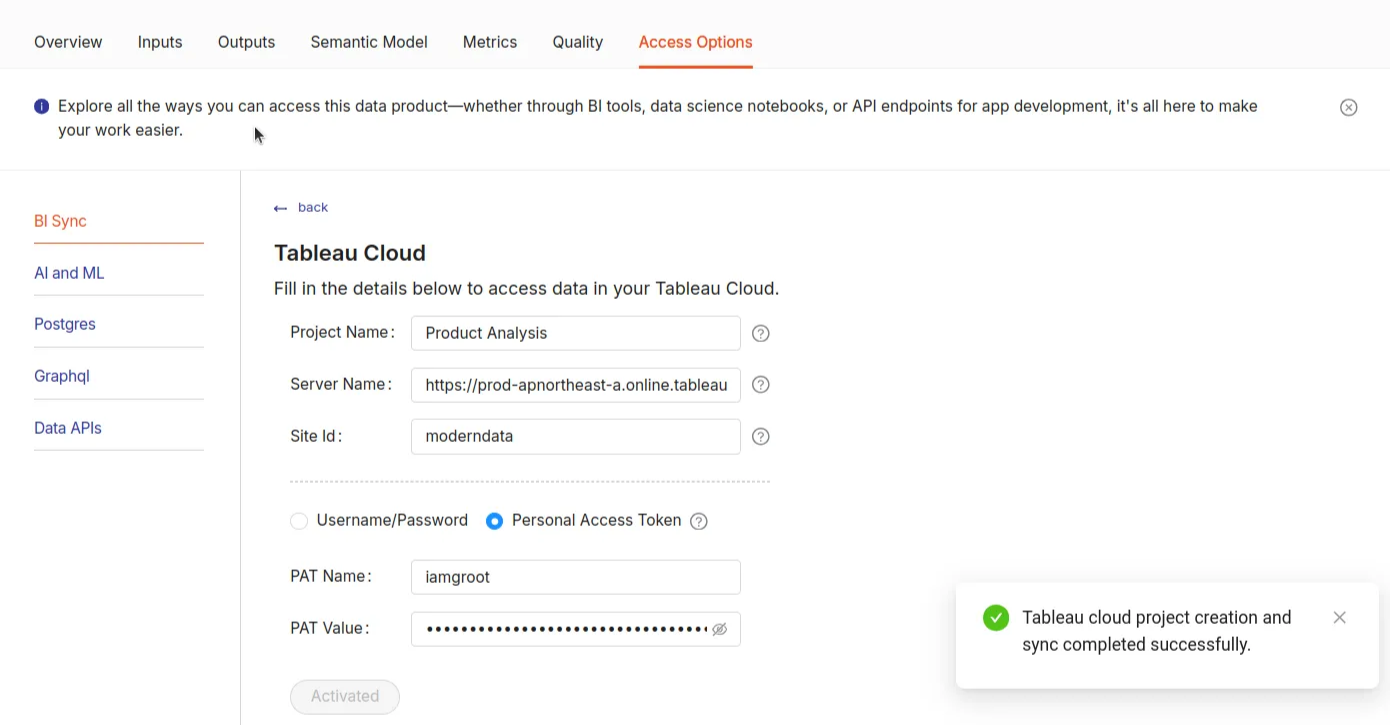The width and height of the screenshot is (1390, 725).
Task: Open Postgres access option
Action: pyautogui.click(x=65, y=324)
